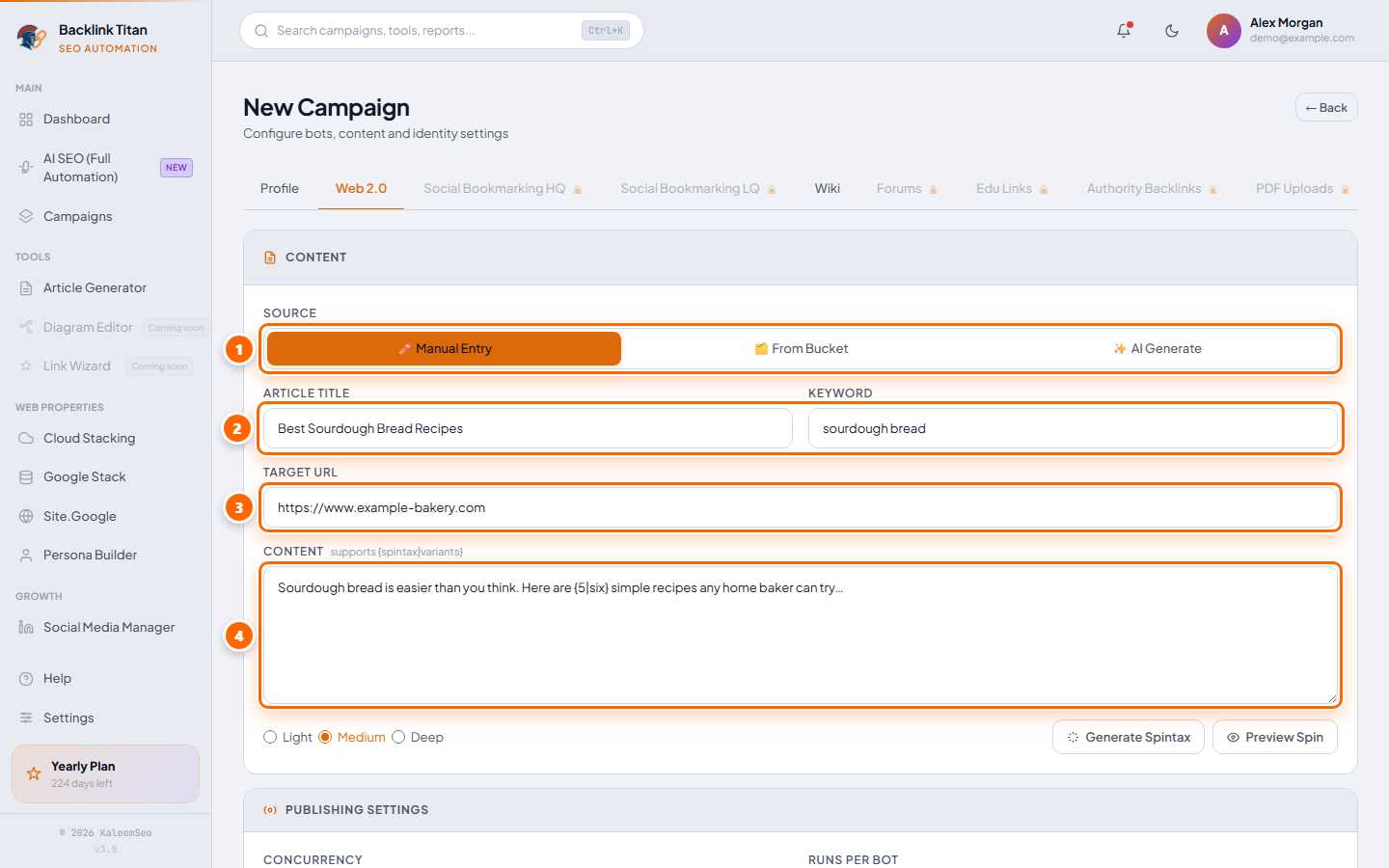
Task: Select the Light spin depth radio
Action: 270,737
